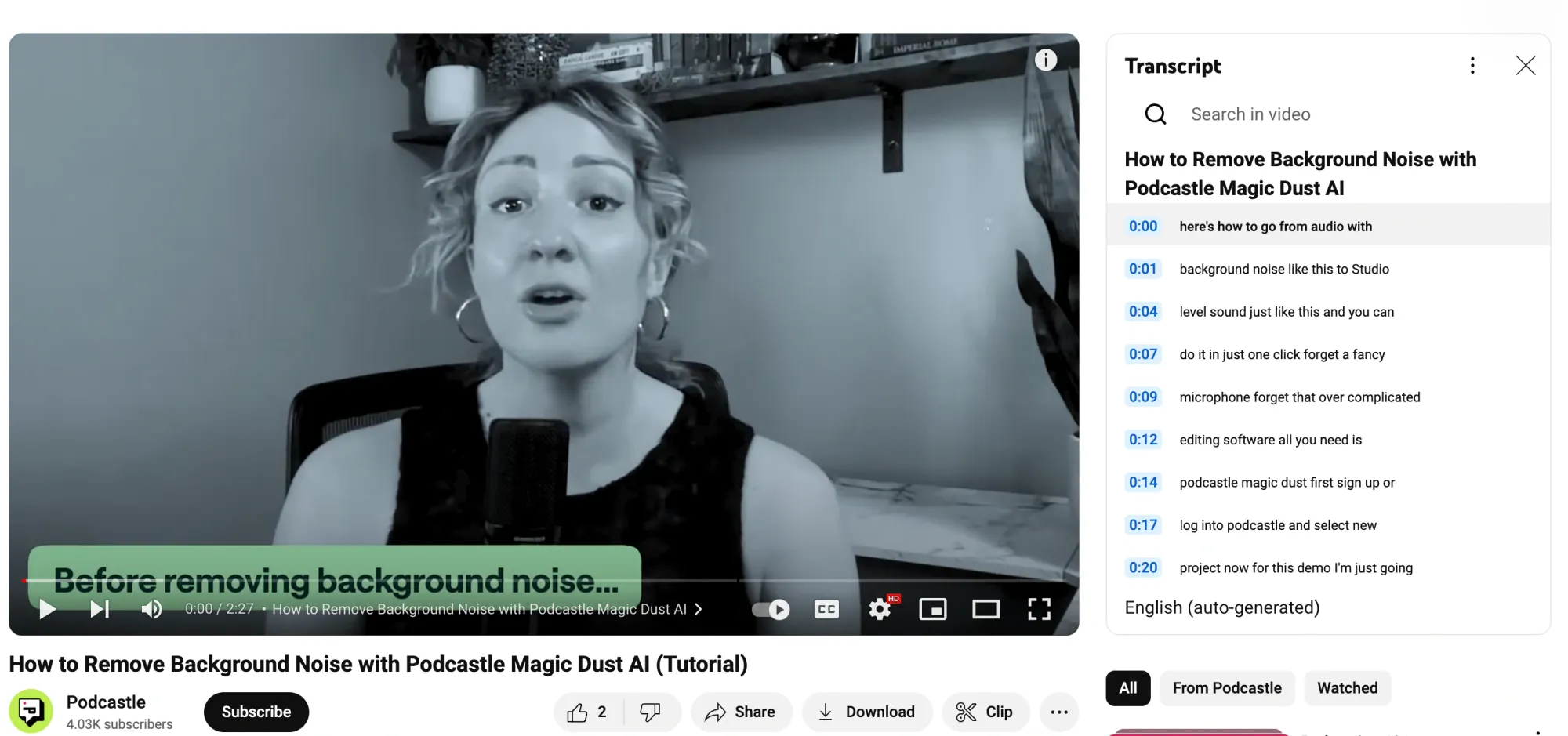Image resolution: width=1568 pixels, height=736 pixels.
Task: Jump to transcript timestamp 0:09
Action: click(1143, 397)
